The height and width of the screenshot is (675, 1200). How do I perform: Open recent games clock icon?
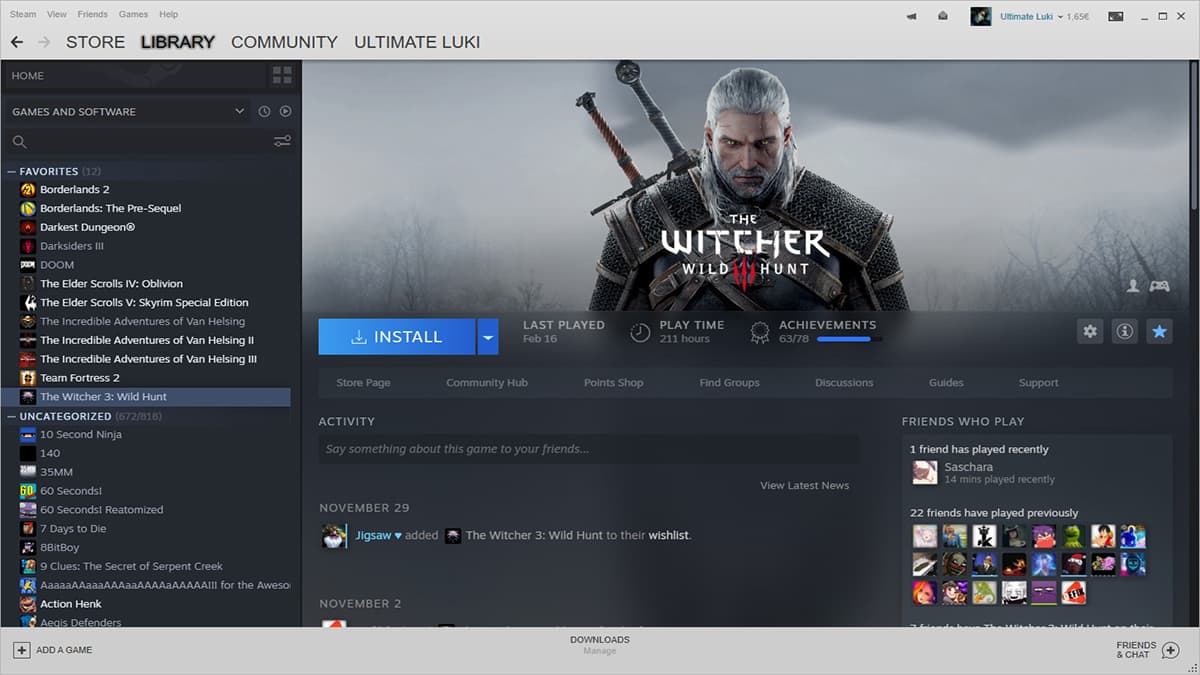tap(262, 111)
